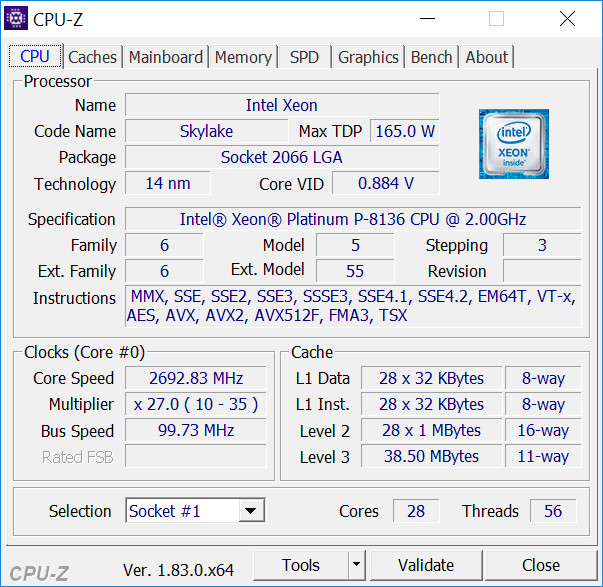Click the Validate button
Screen dimensions: 603x587
point(426,565)
